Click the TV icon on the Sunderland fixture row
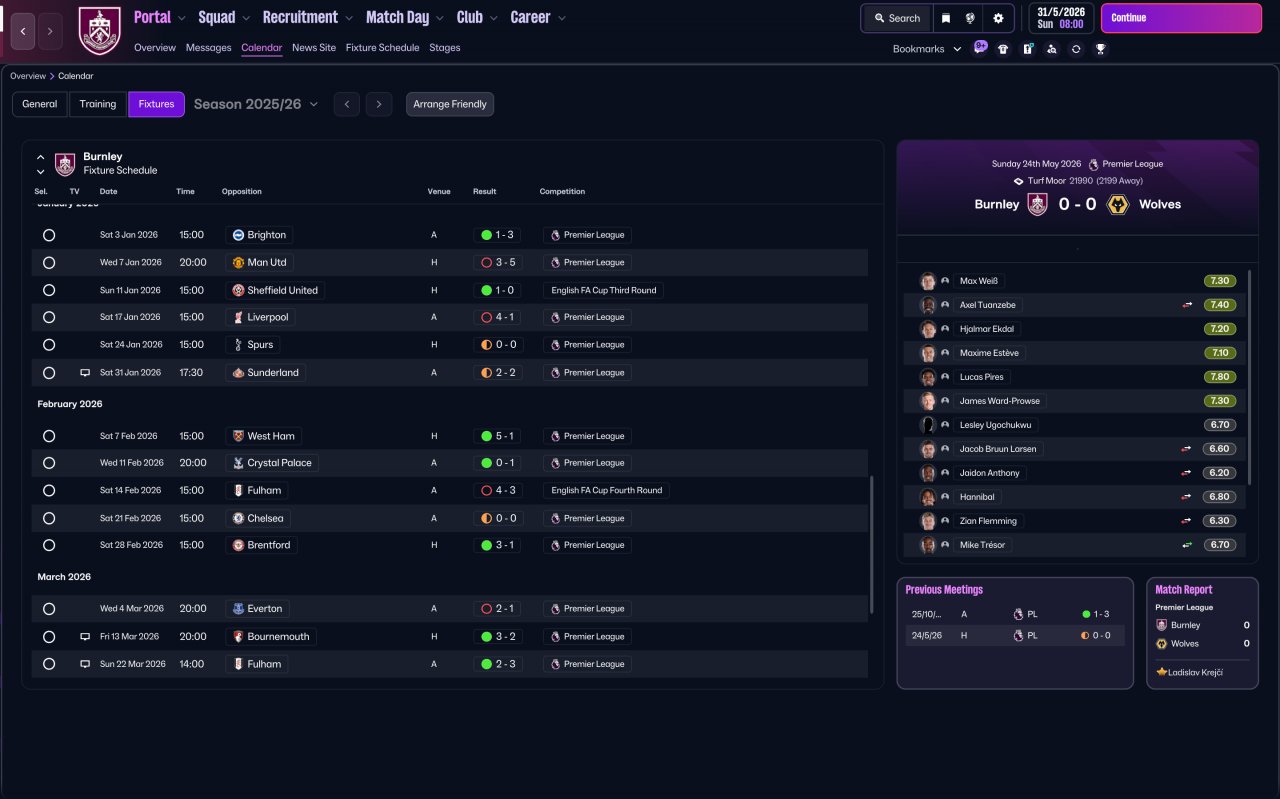 (x=85, y=372)
